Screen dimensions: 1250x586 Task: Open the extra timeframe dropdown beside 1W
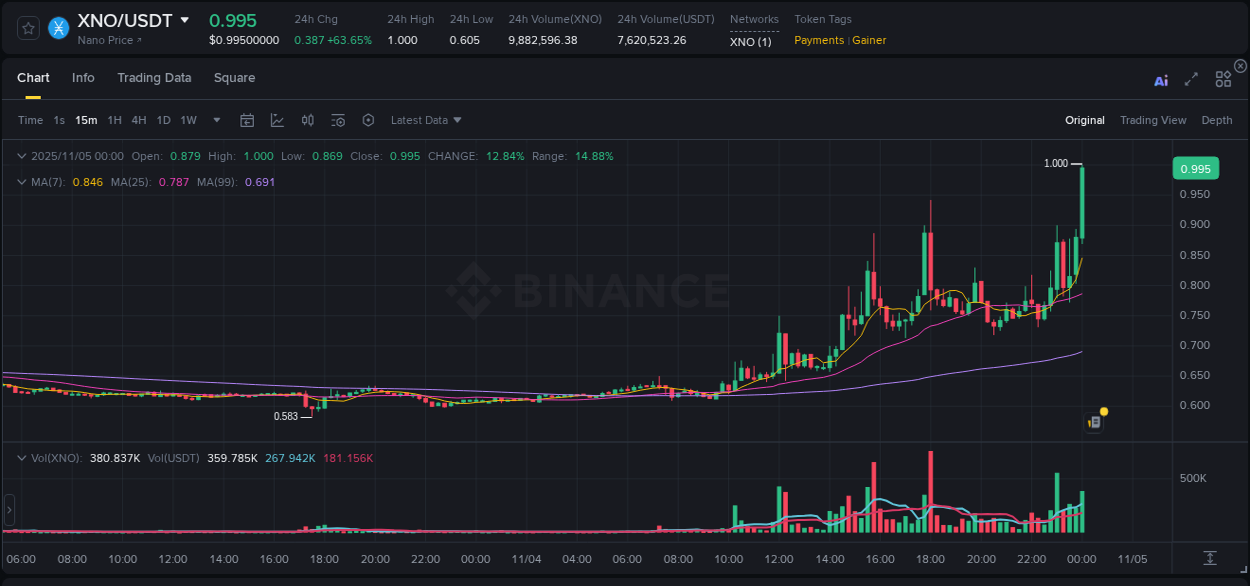(x=215, y=120)
